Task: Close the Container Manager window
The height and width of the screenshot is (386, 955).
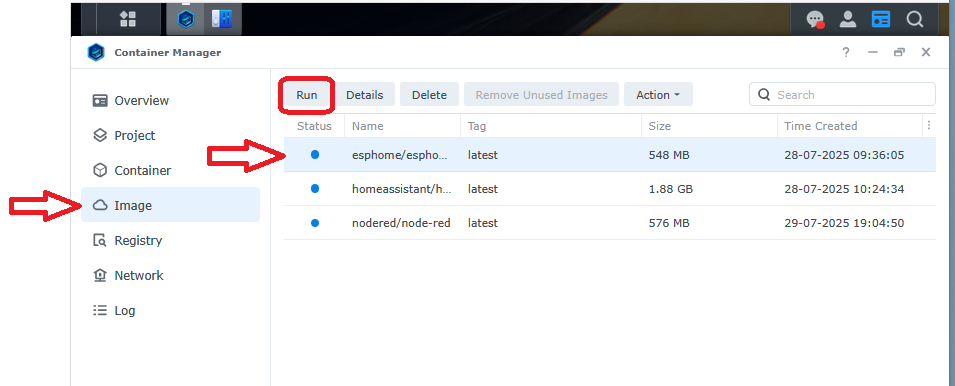Action: pos(926,52)
